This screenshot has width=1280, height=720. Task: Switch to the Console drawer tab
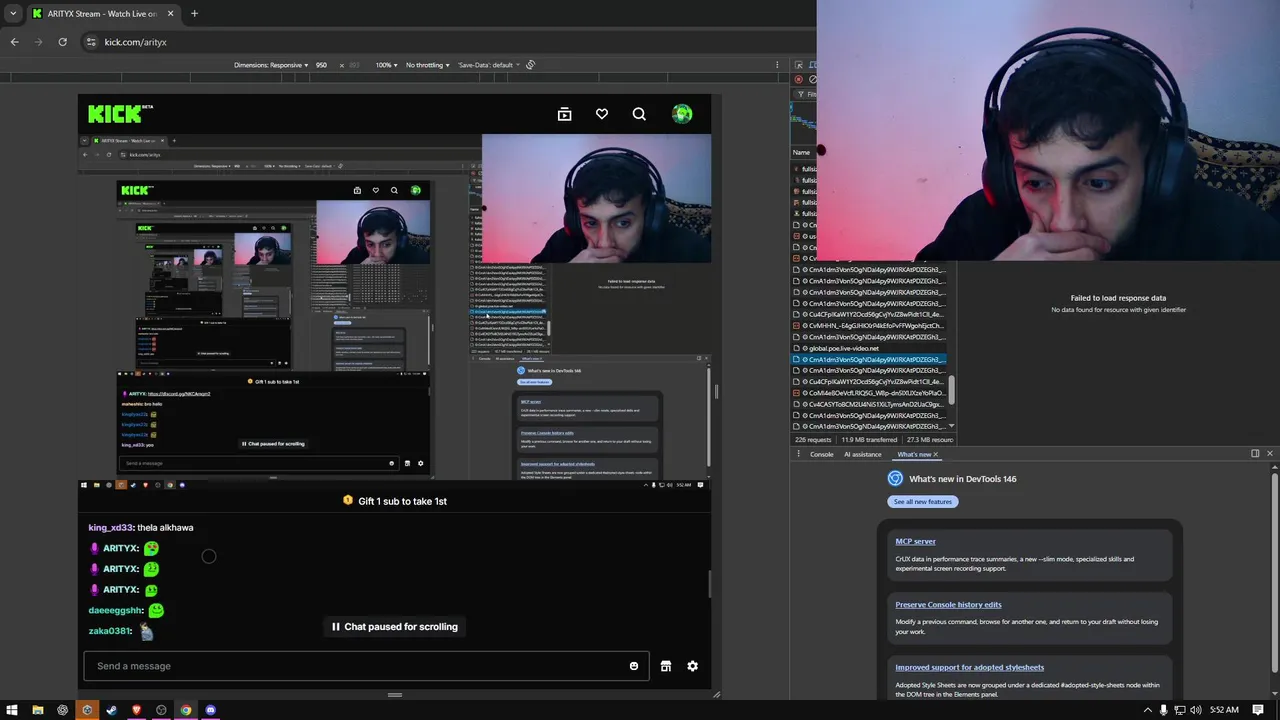tap(821, 454)
